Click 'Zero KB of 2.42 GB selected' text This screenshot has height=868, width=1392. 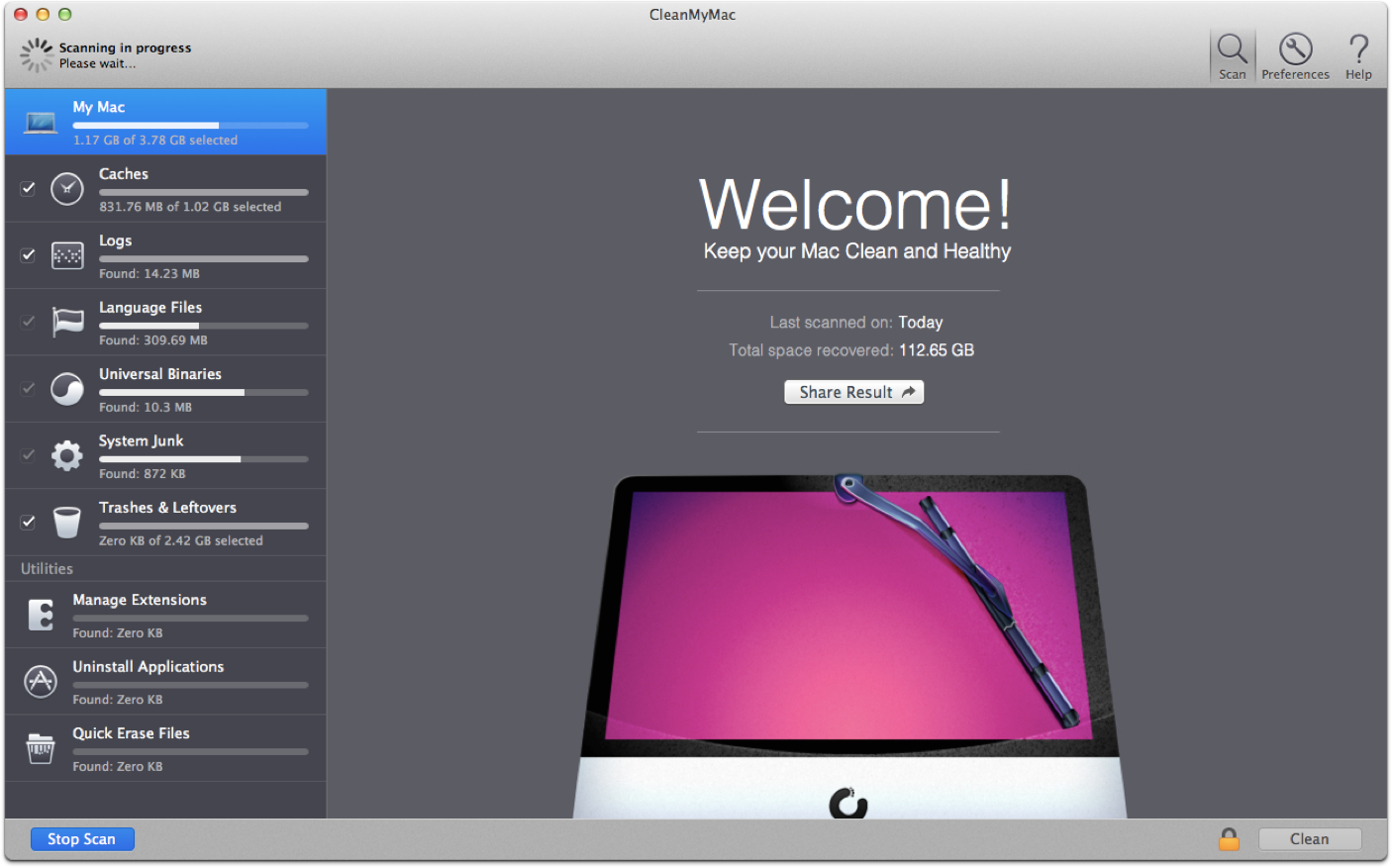181,541
